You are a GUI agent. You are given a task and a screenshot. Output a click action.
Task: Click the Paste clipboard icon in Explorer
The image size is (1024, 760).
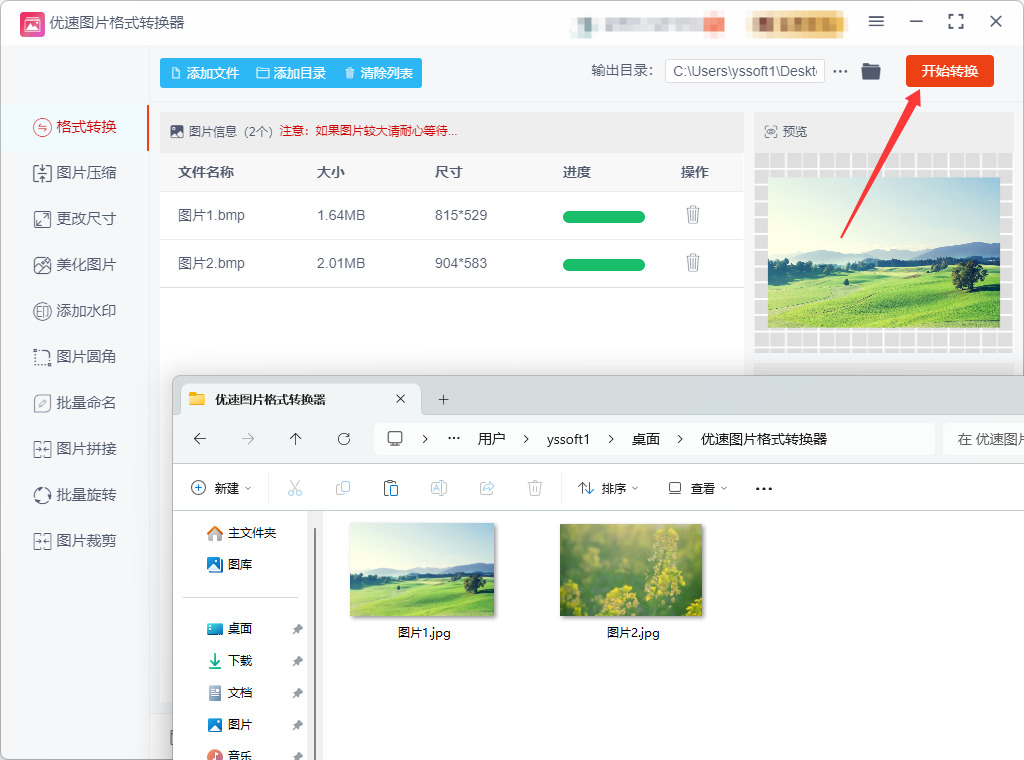tap(391, 488)
